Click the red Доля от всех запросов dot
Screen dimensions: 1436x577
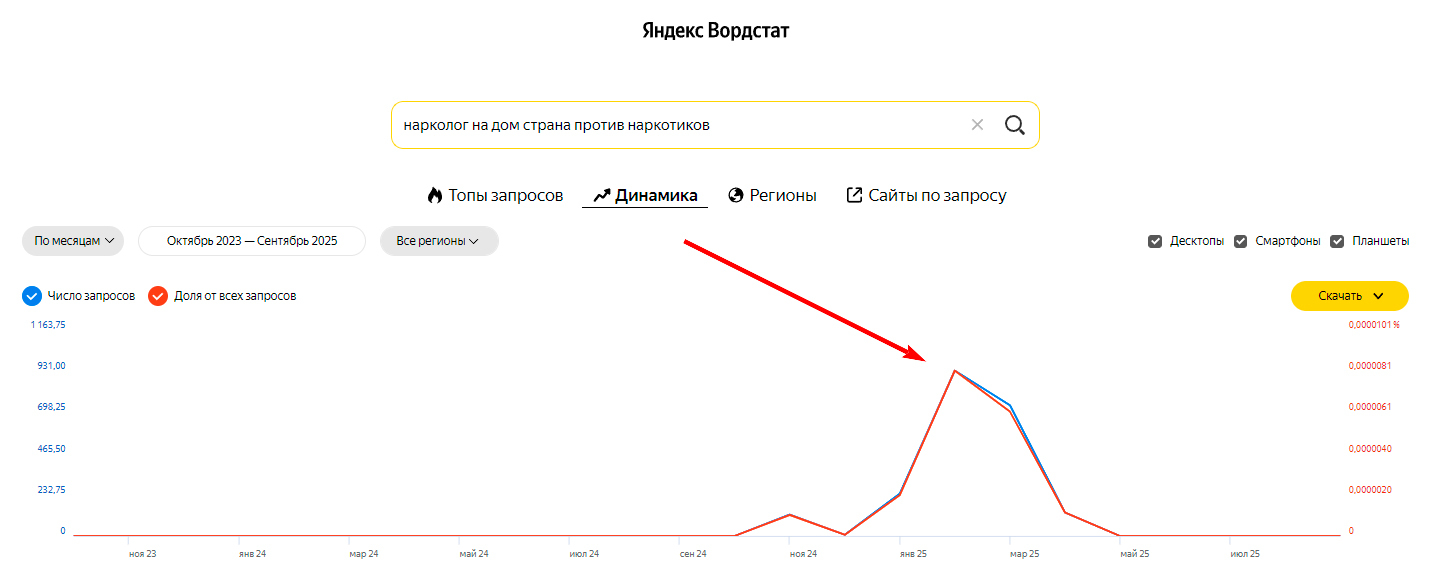point(158,296)
